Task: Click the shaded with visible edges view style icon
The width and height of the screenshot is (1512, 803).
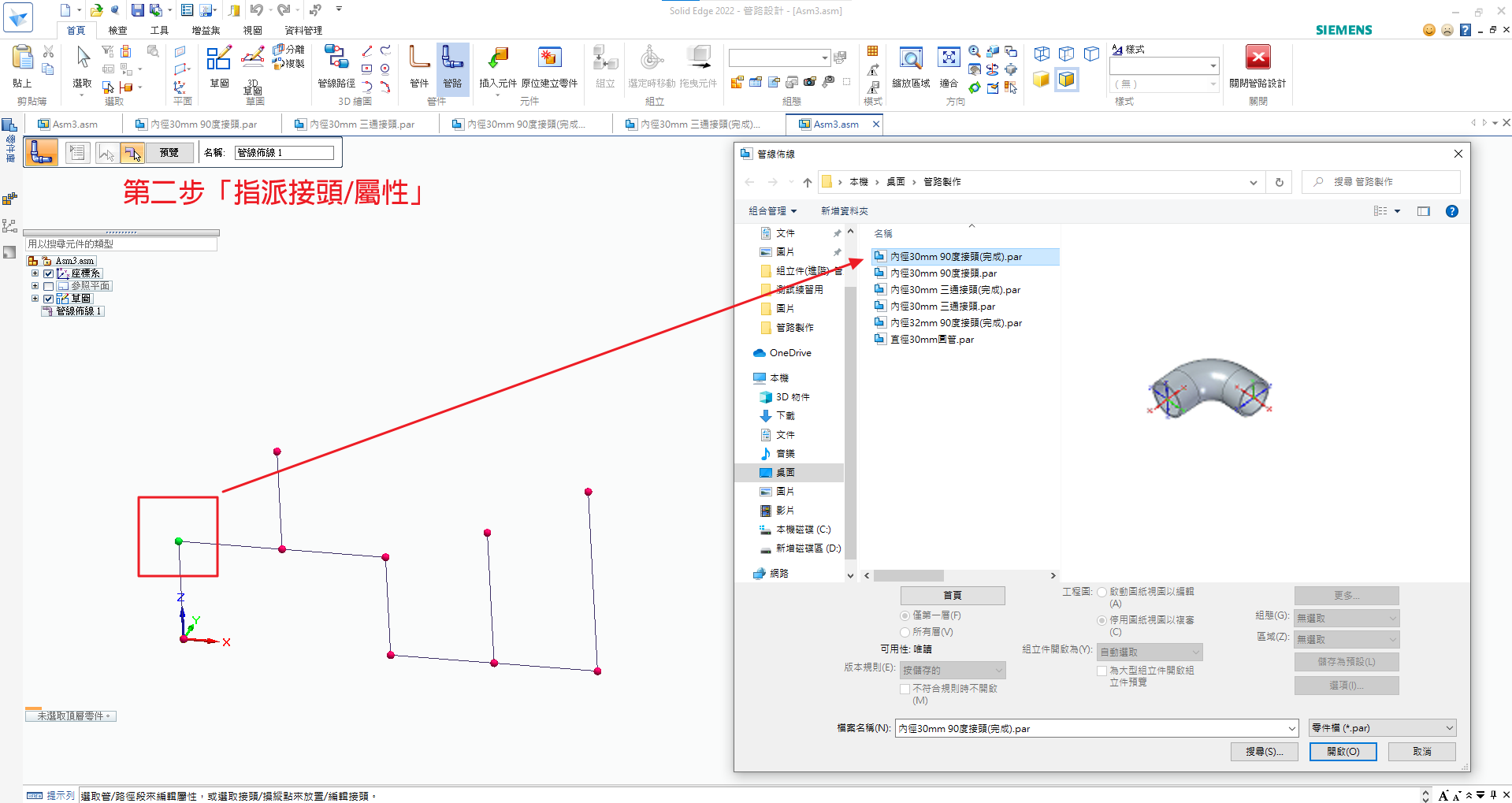Action: click(1067, 79)
